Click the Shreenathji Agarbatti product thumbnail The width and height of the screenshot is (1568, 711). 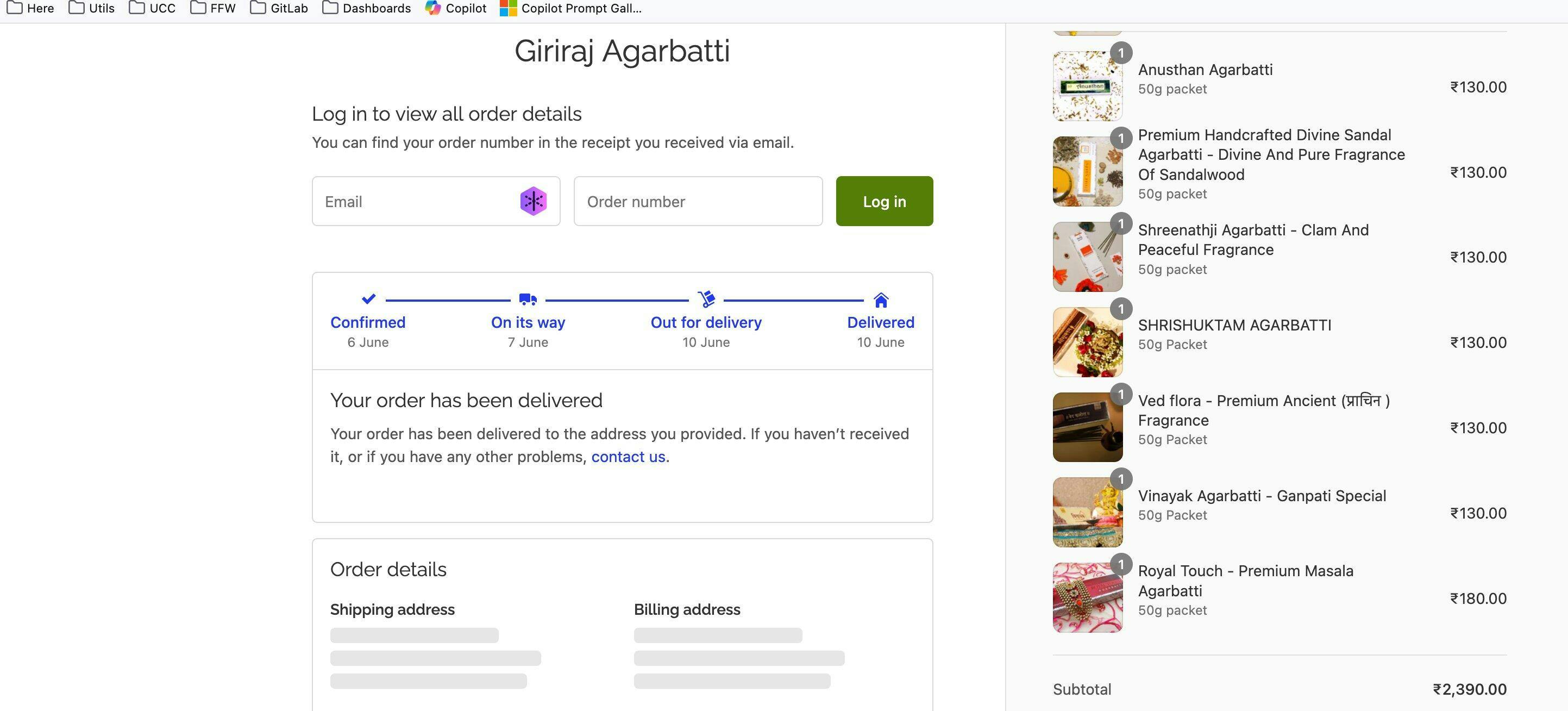(x=1087, y=257)
